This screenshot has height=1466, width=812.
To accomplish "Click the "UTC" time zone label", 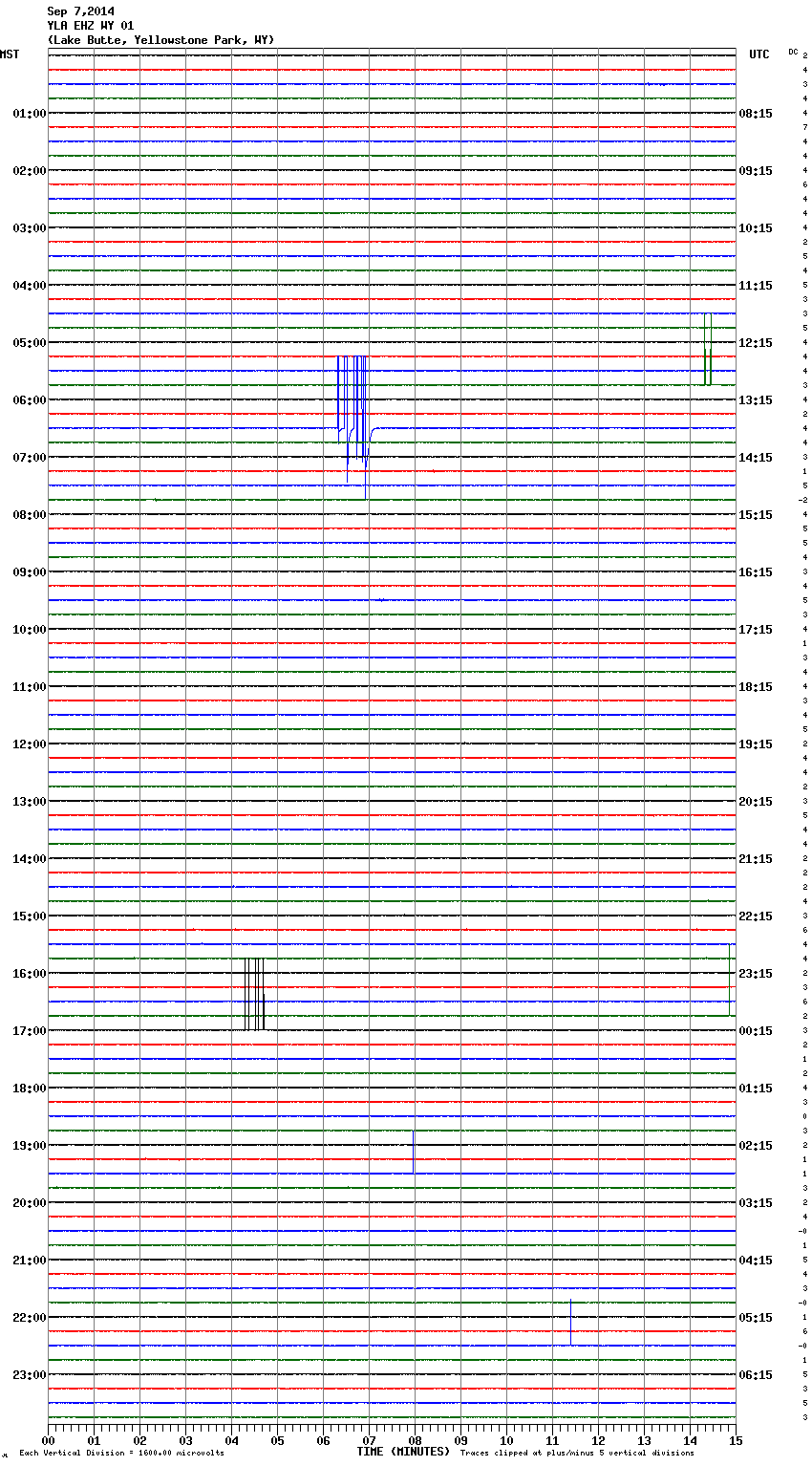I will [759, 55].
